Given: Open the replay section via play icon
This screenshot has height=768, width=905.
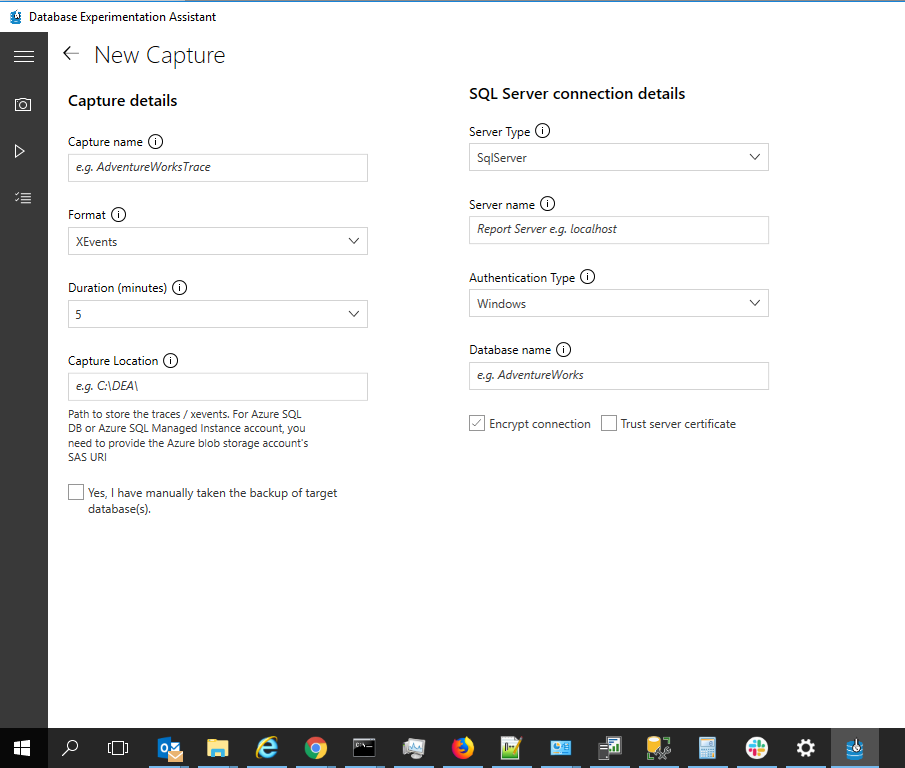Looking at the screenshot, I should [20, 151].
